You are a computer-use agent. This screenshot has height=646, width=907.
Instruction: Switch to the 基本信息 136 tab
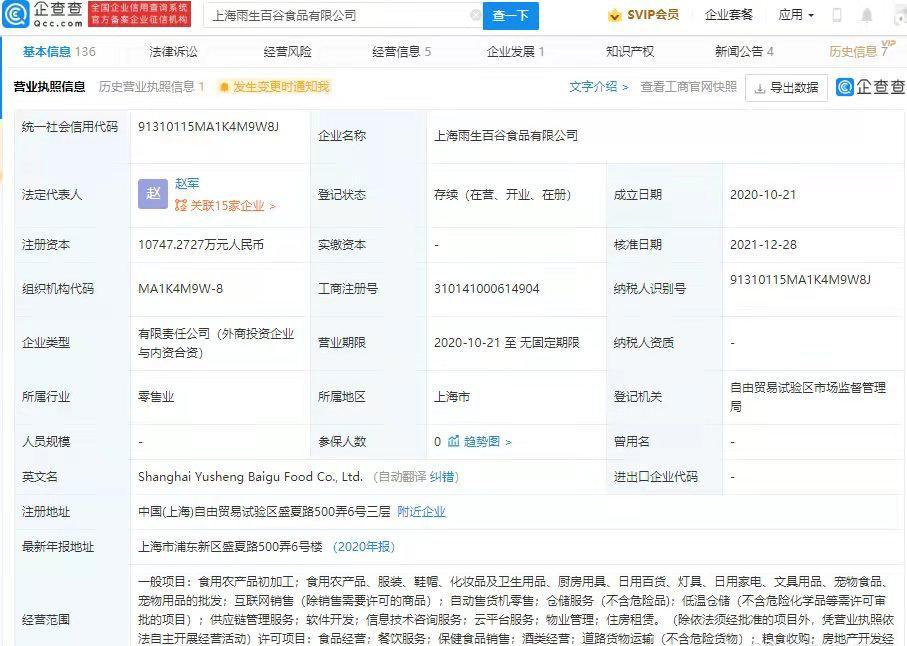tap(59, 51)
